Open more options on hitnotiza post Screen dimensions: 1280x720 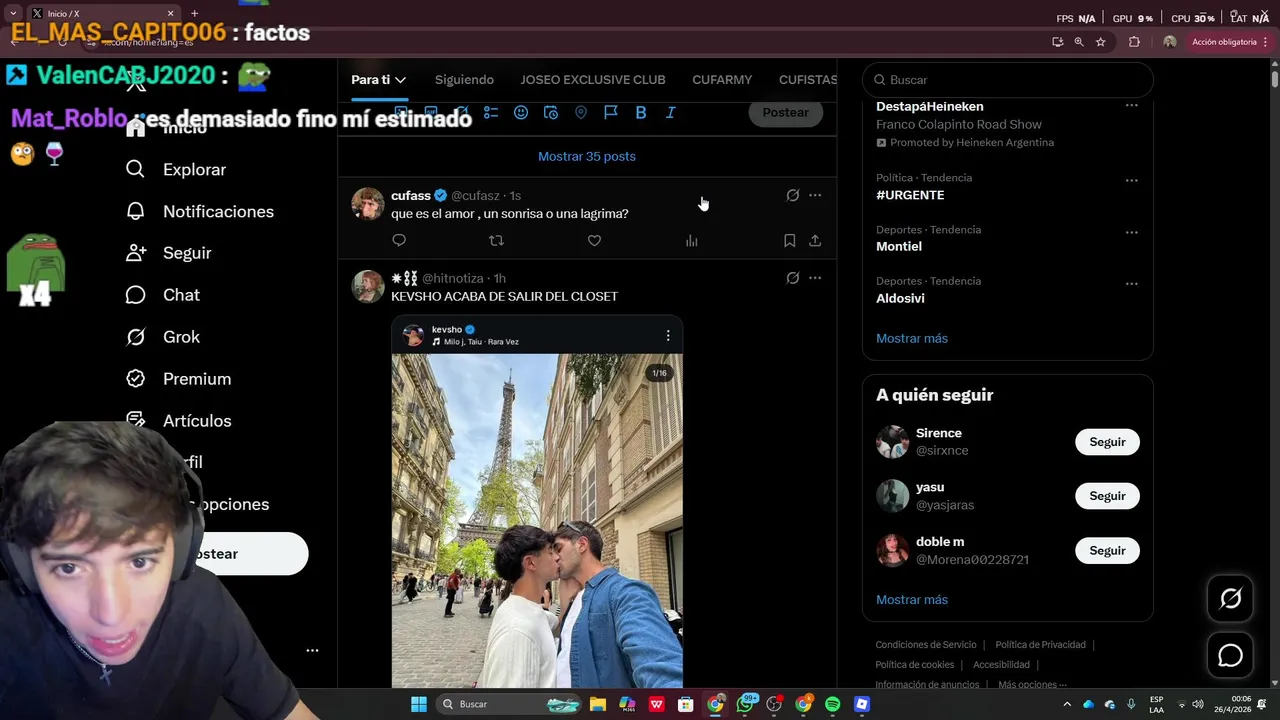coord(815,278)
